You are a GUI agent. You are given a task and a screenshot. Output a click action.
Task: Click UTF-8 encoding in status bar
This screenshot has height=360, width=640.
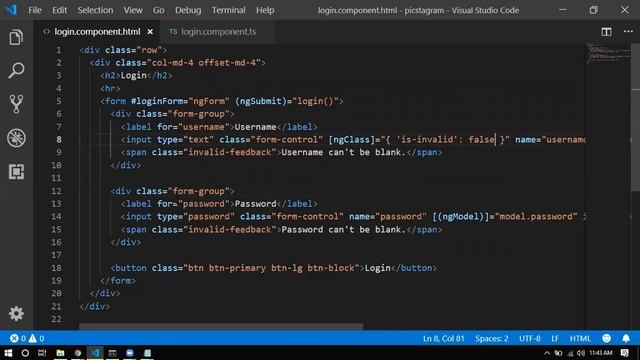(x=529, y=338)
